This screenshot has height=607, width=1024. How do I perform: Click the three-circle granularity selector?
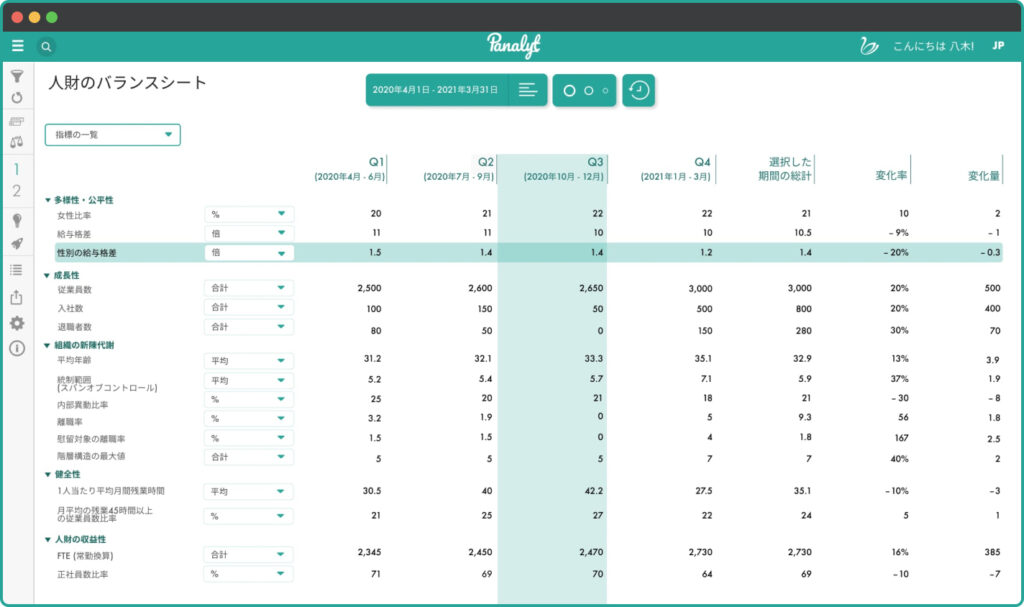point(584,90)
